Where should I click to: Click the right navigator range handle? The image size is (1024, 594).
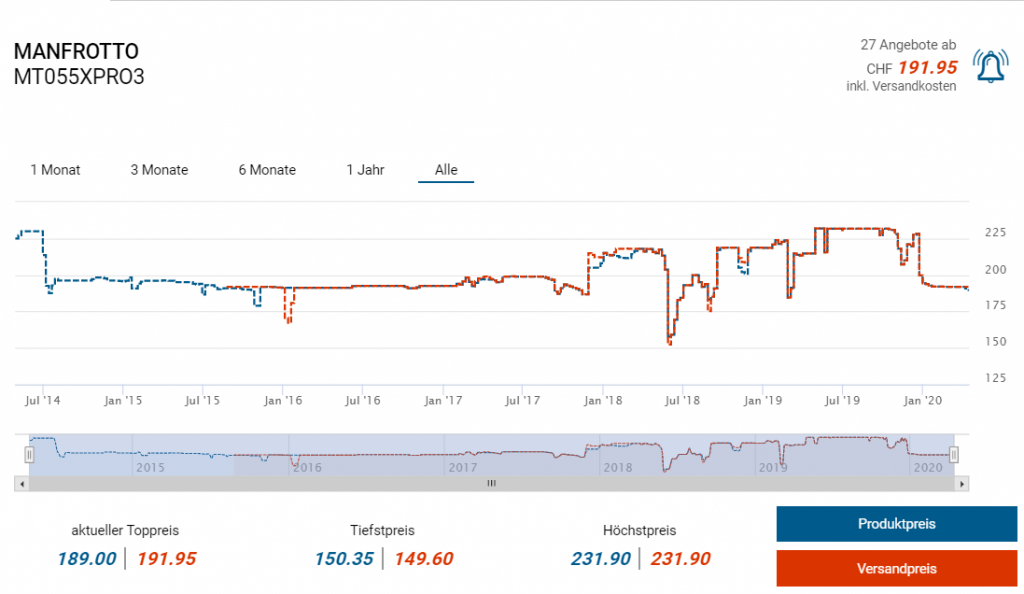pos(954,454)
